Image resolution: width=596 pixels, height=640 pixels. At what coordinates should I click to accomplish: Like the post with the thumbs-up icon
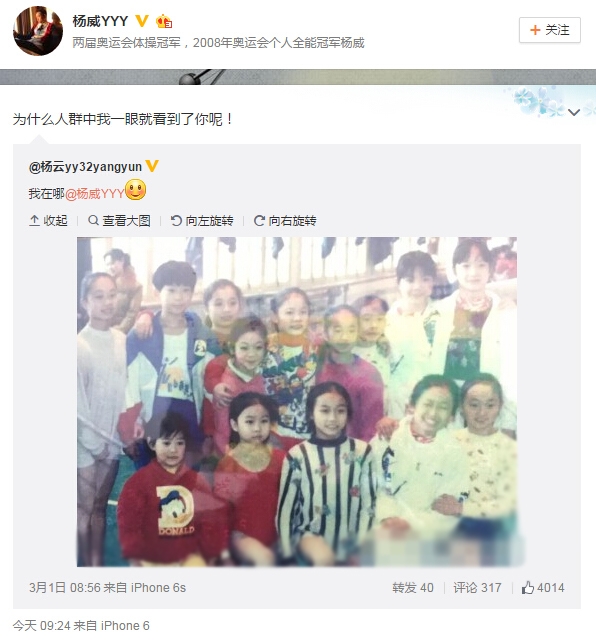click(528, 587)
